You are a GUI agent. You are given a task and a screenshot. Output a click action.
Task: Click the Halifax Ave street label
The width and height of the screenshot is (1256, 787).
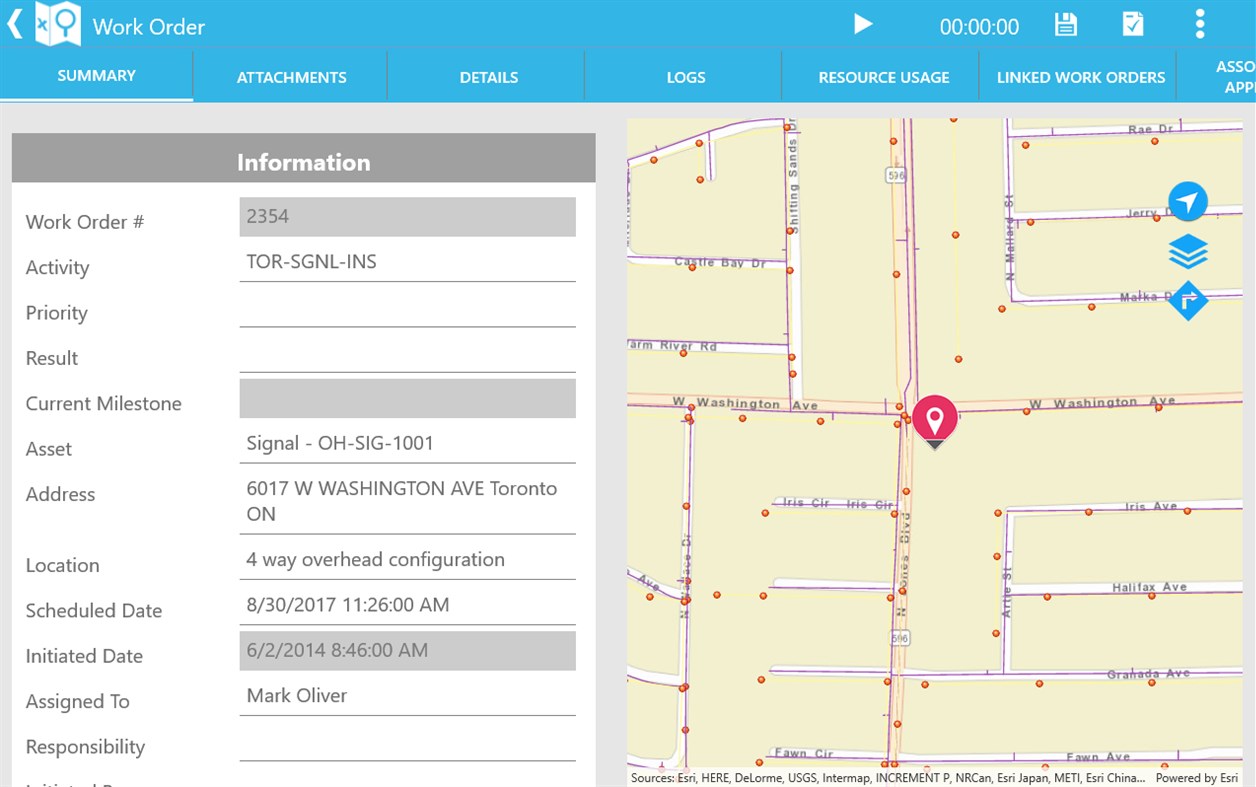click(x=1149, y=588)
